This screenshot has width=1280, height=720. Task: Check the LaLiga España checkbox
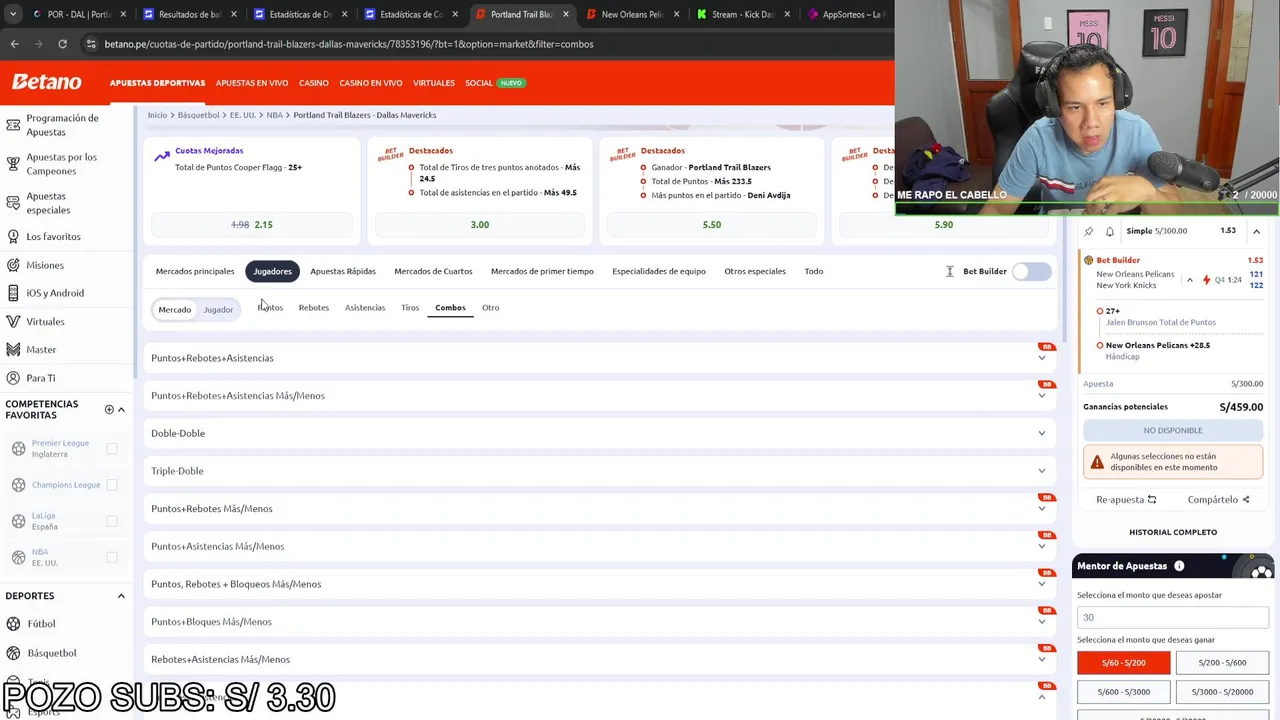112,521
